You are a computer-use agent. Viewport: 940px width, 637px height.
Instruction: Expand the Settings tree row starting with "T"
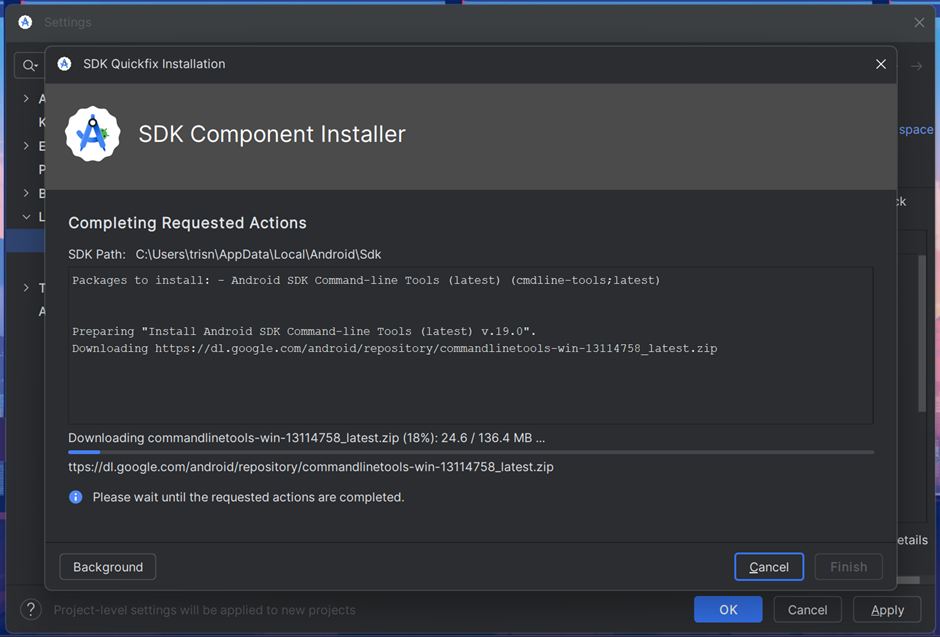tap(26, 288)
